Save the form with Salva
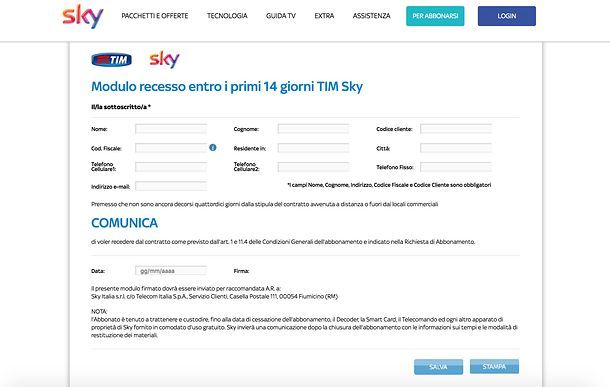The width and height of the screenshot is (610, 387). (438, 367)
